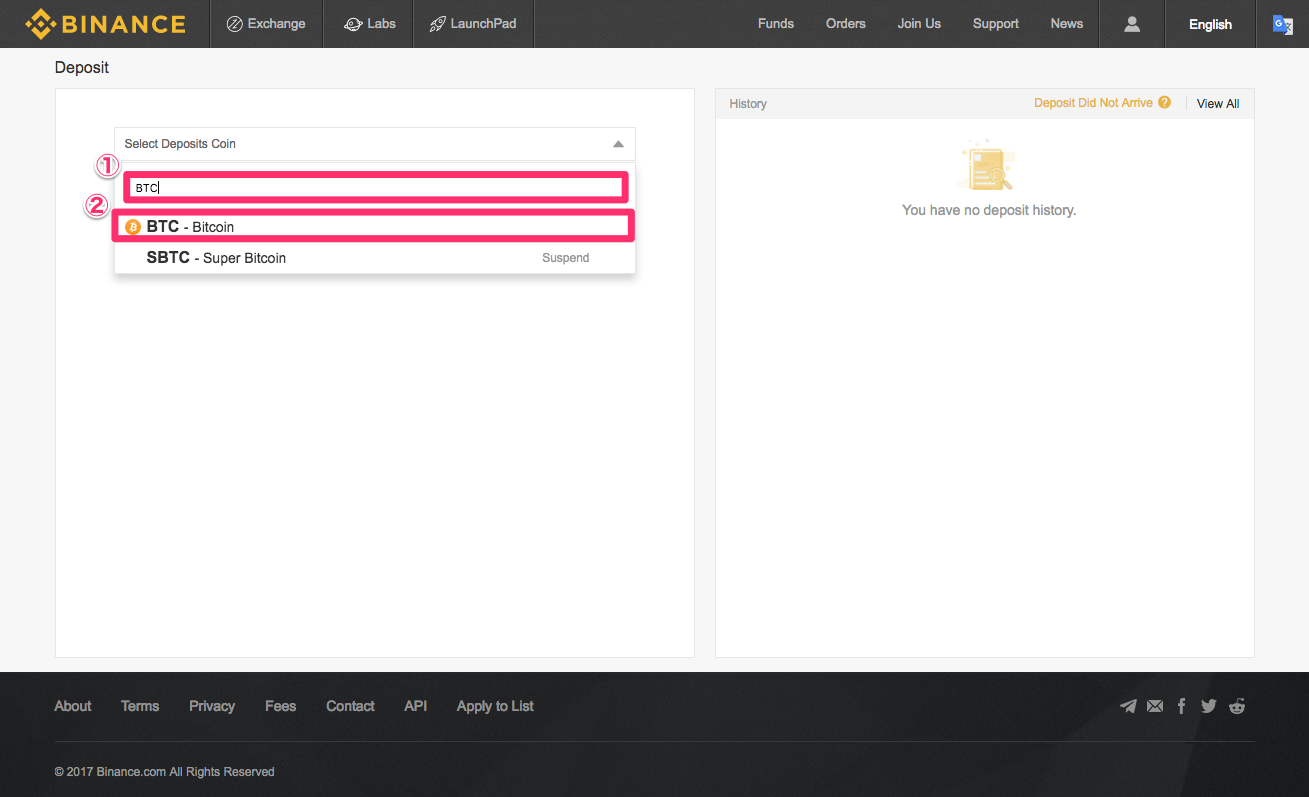The image size is (1309, 797).
Task: Click View All deposit history
Action: click(x=1218, y=104)
